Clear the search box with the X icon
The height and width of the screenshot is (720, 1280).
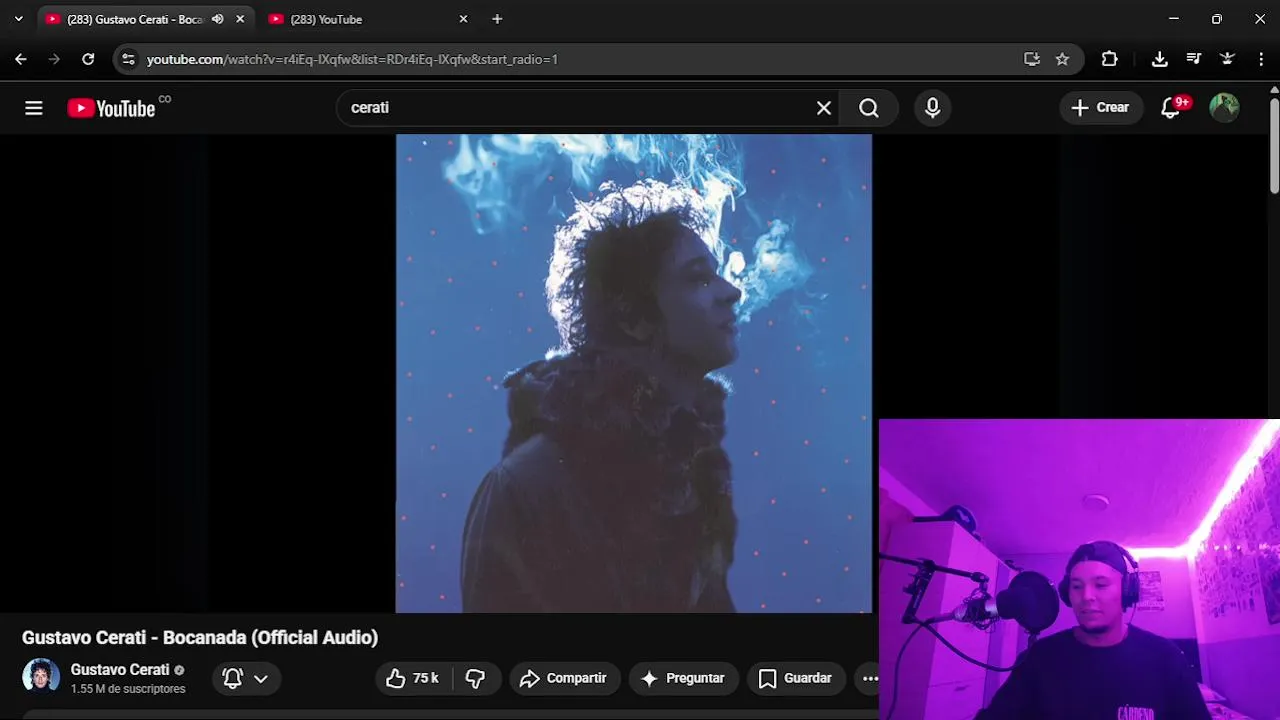coord(824,108)
